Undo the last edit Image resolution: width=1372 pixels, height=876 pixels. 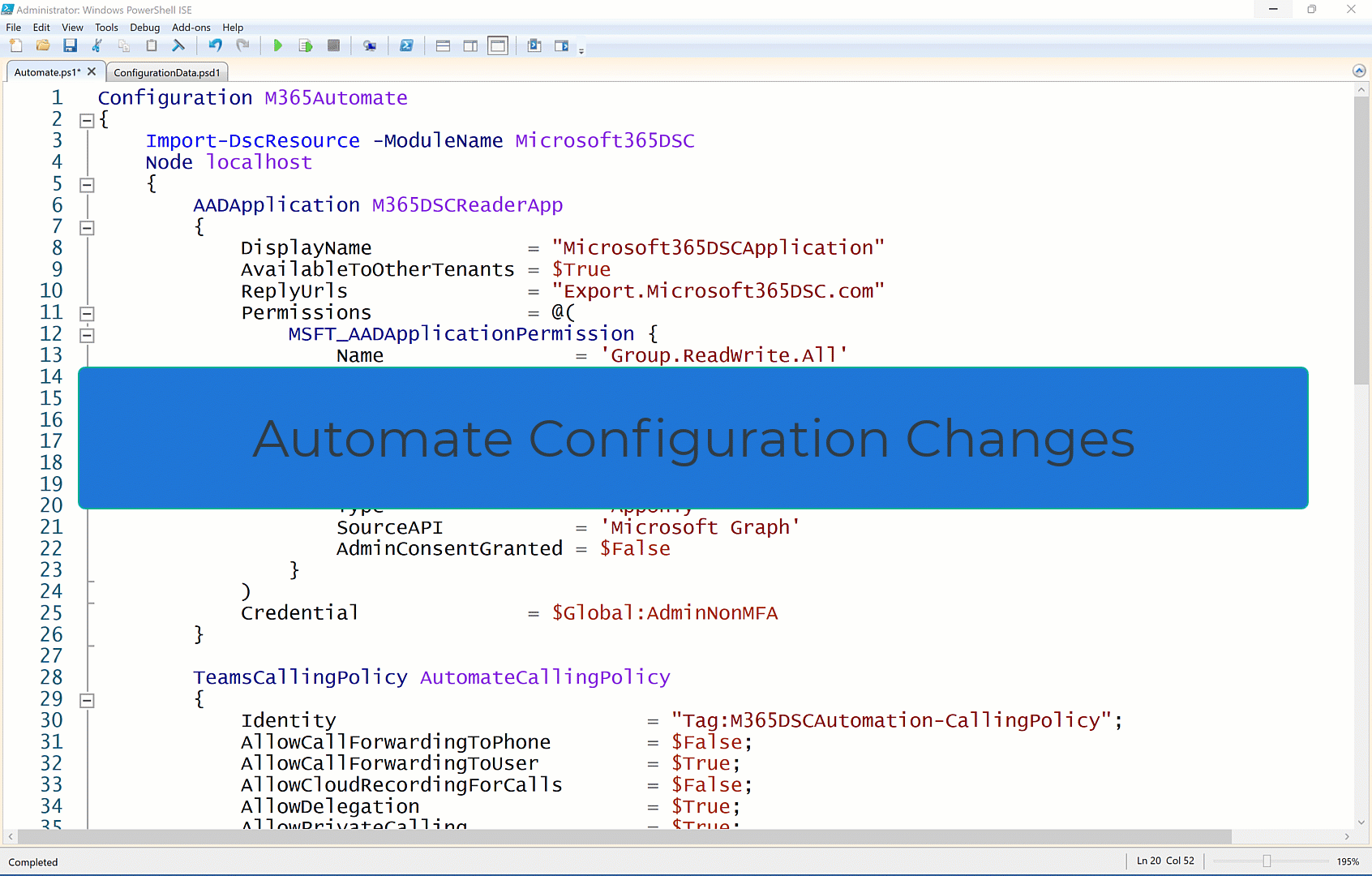(215, 45)
